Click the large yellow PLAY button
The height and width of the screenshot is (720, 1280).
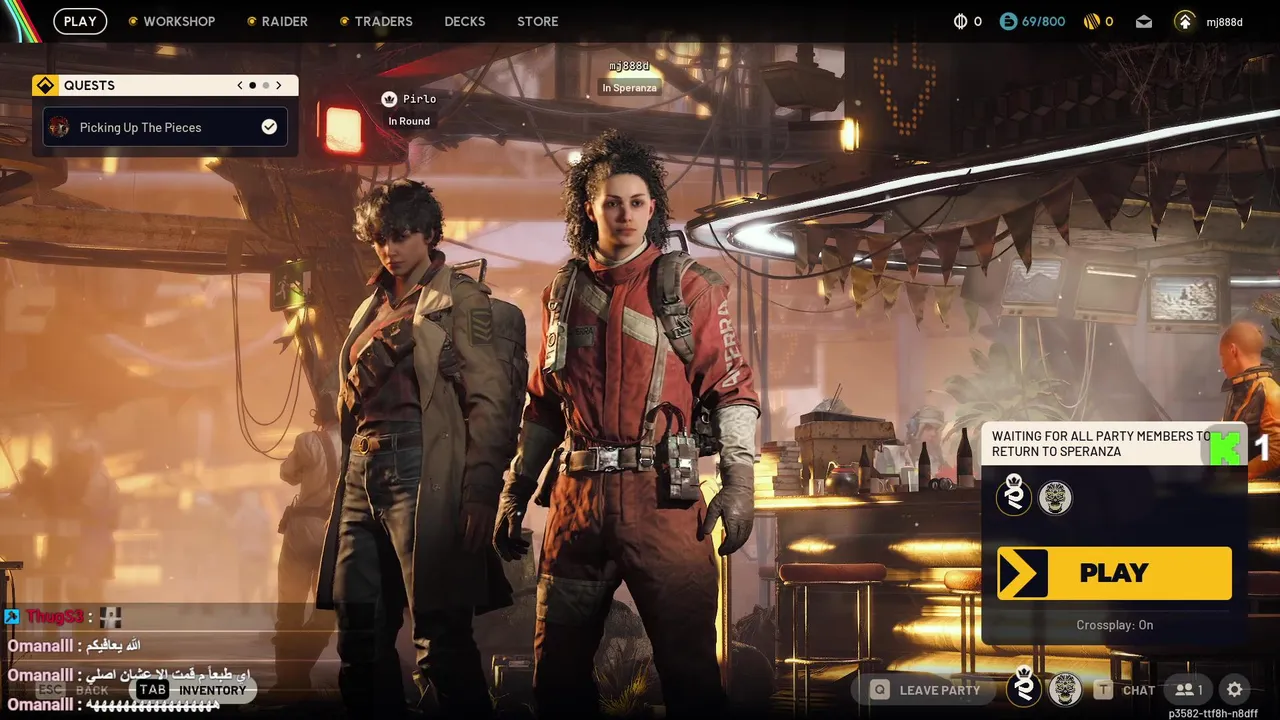(1114, 573)
